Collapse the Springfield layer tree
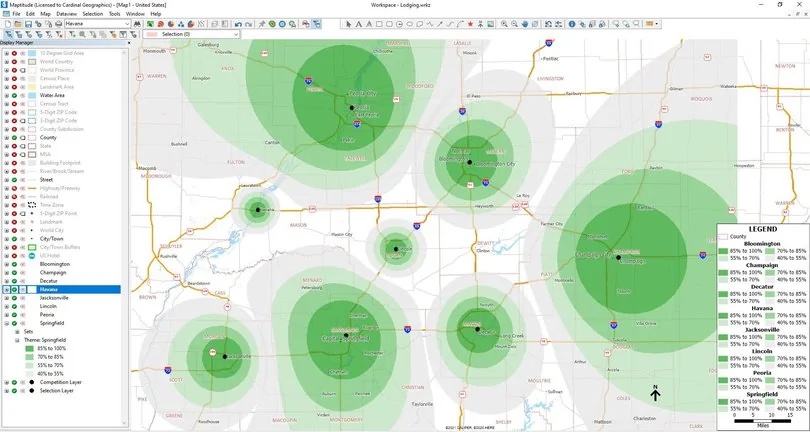Screen dimensions: 810x432 pos(6,324)
